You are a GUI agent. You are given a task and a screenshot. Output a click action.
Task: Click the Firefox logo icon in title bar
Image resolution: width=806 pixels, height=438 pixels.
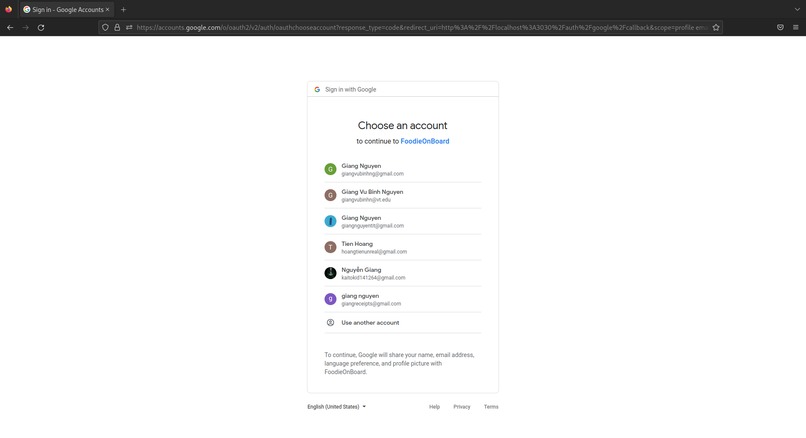8,9
